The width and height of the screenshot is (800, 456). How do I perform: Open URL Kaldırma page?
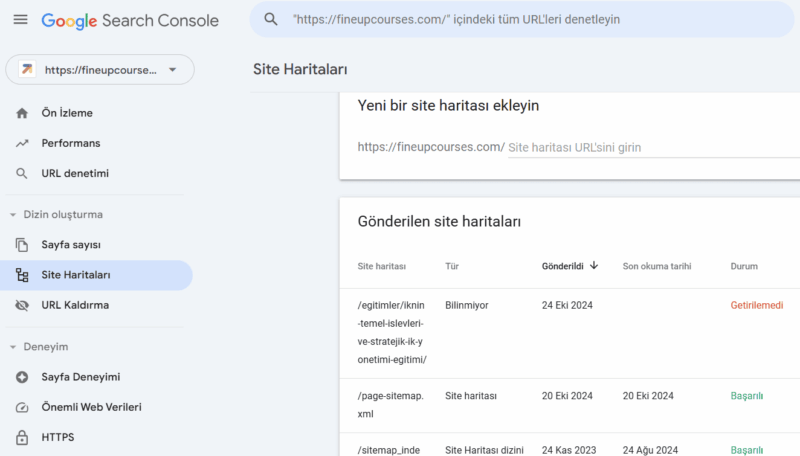point(75,305)
